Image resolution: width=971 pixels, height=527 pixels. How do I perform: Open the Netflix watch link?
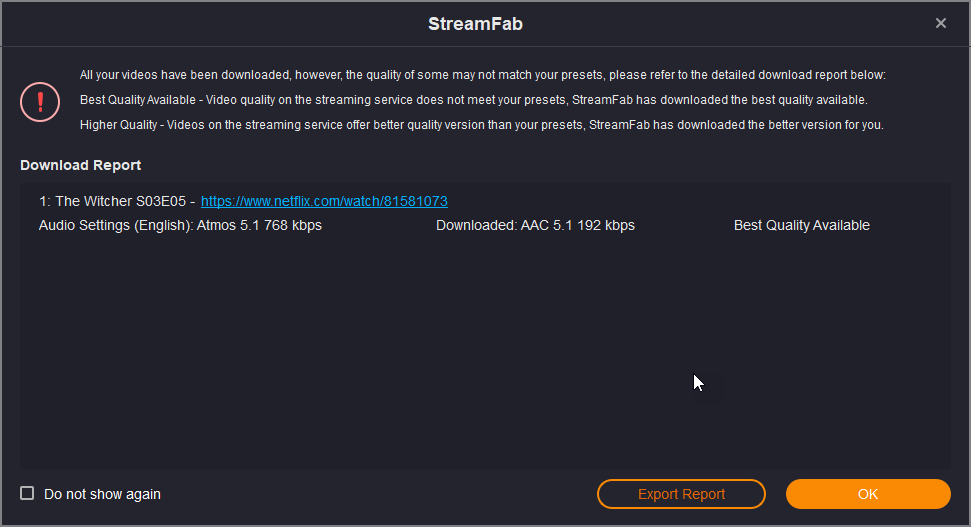pos(324,201)
